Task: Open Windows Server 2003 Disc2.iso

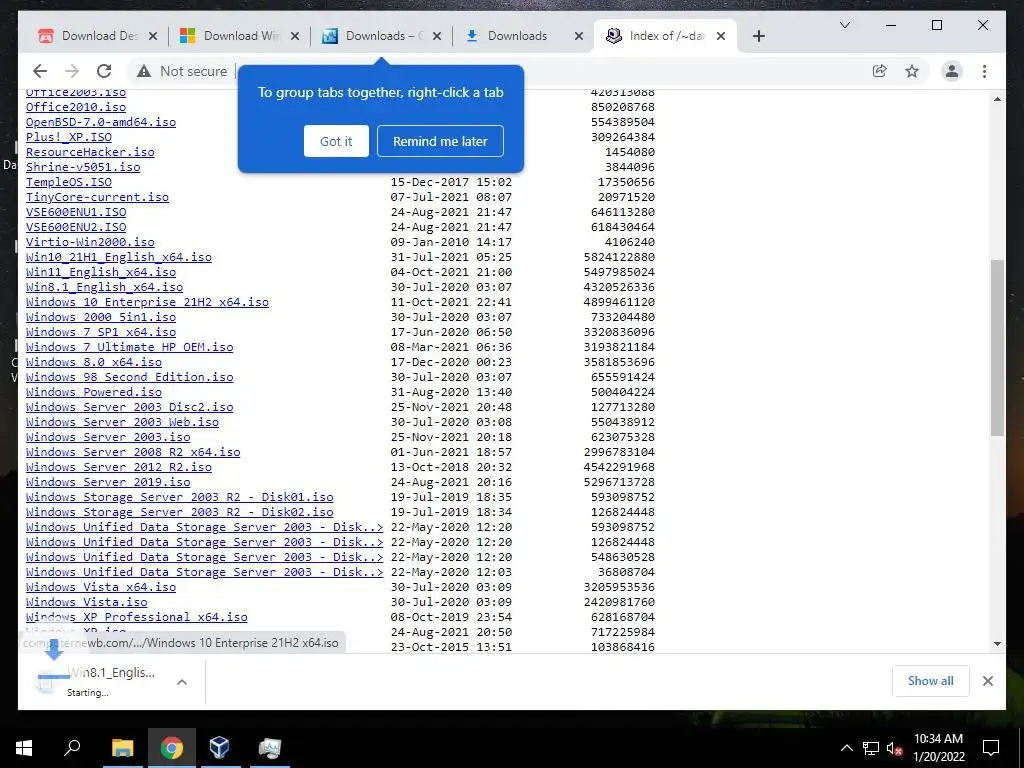Action: [129, 407]
